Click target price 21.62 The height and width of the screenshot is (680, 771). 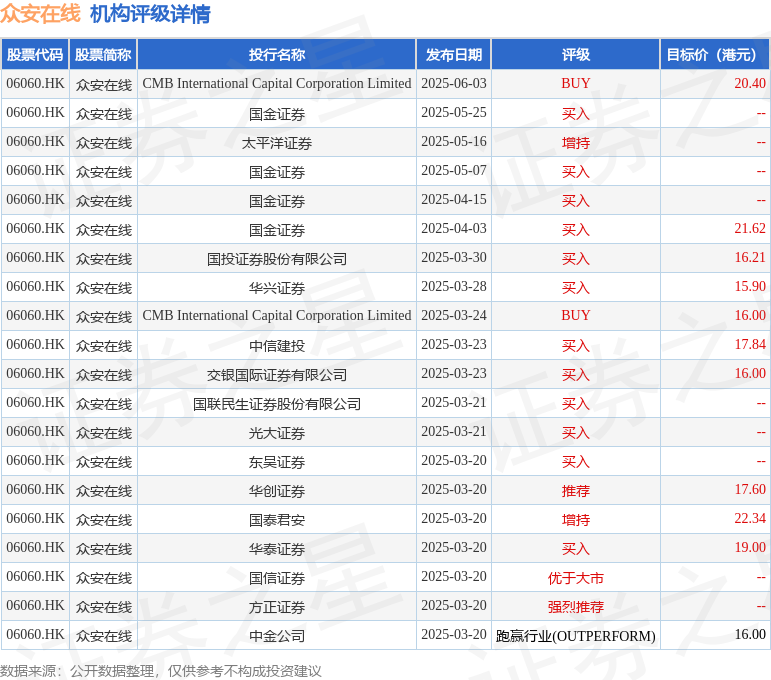(x=750, y=229)
